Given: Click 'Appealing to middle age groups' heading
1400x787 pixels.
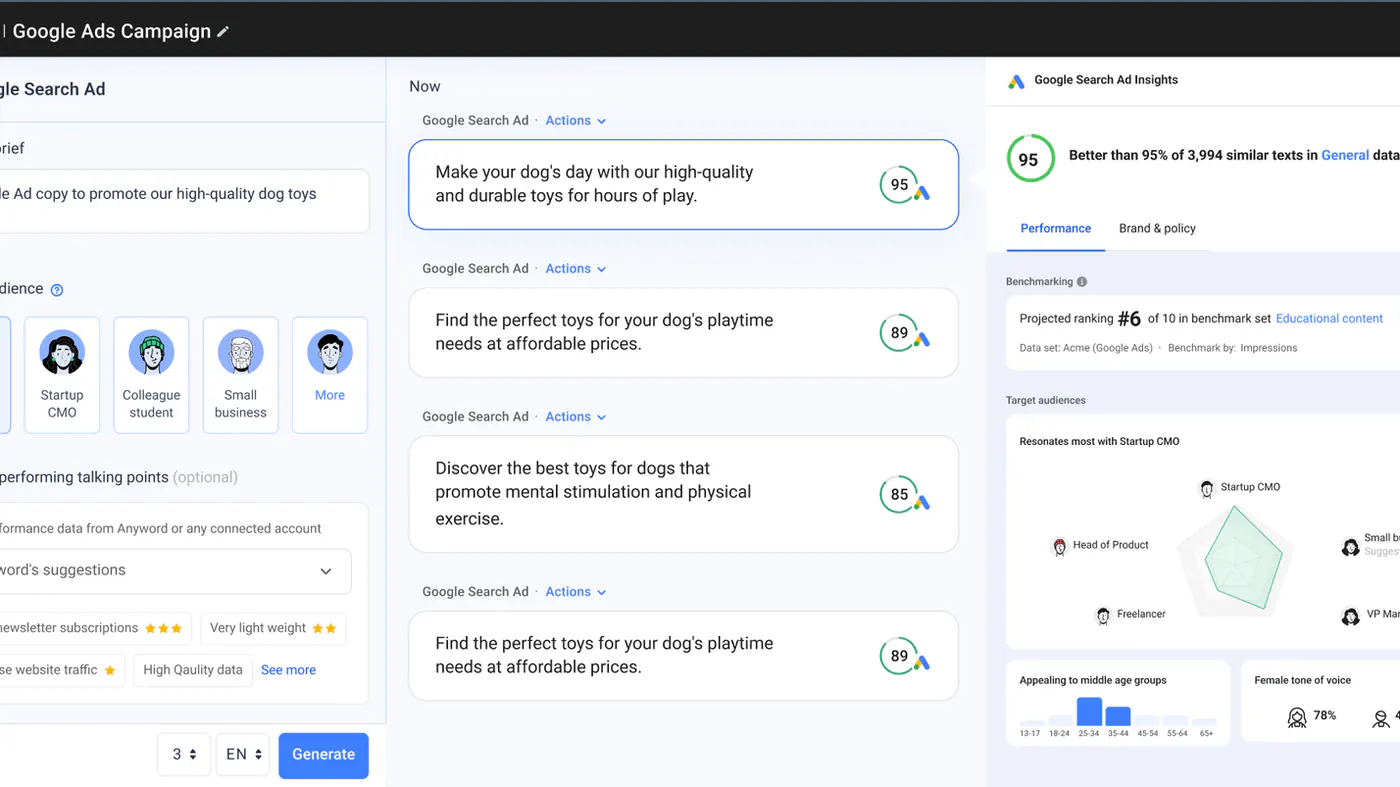Looking at the screenshot, I should tap(1093, 680).
